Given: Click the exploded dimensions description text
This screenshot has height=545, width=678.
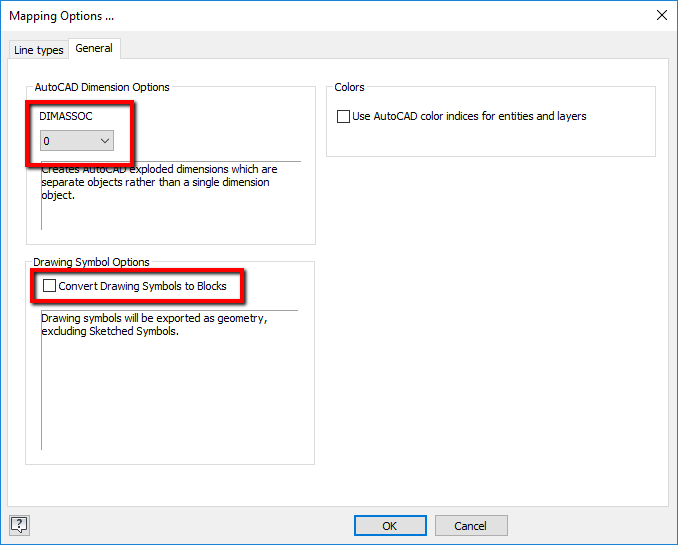Looking at the screenshot, I should click(159, 182).
